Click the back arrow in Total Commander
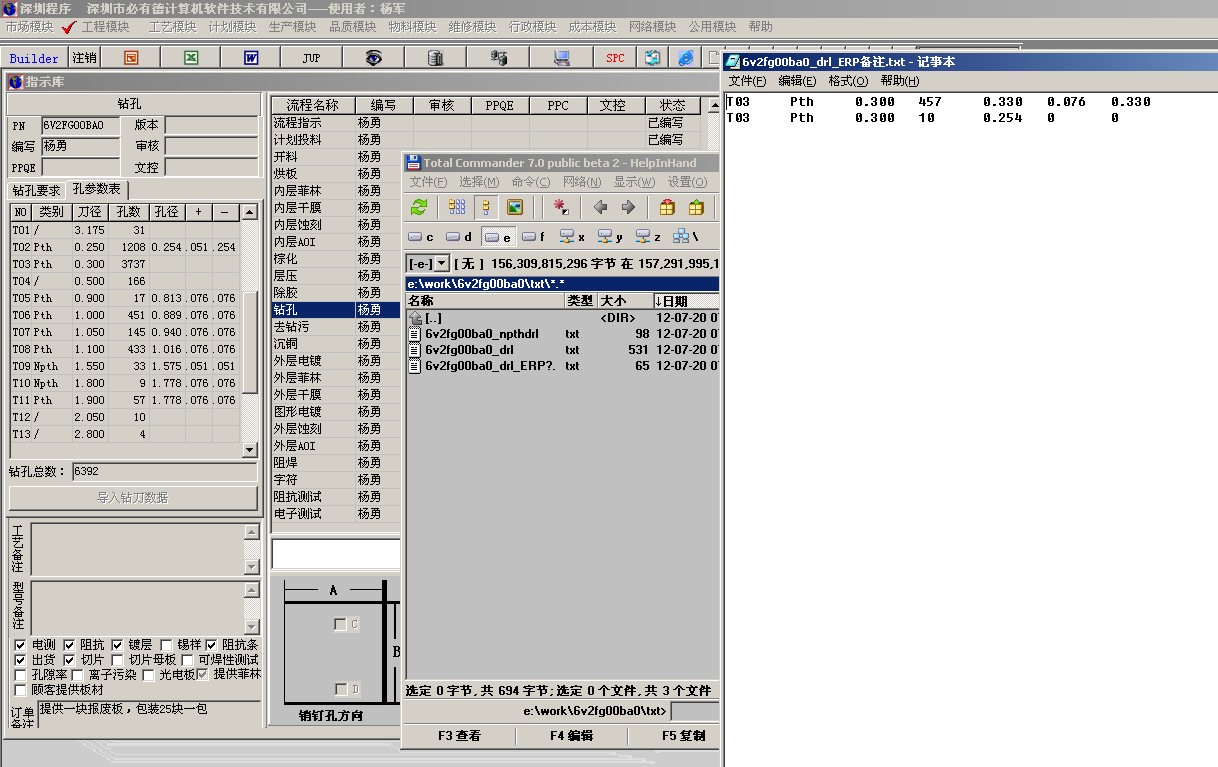Viewport: 1218px width, 767px height. [x=600, y=207]
